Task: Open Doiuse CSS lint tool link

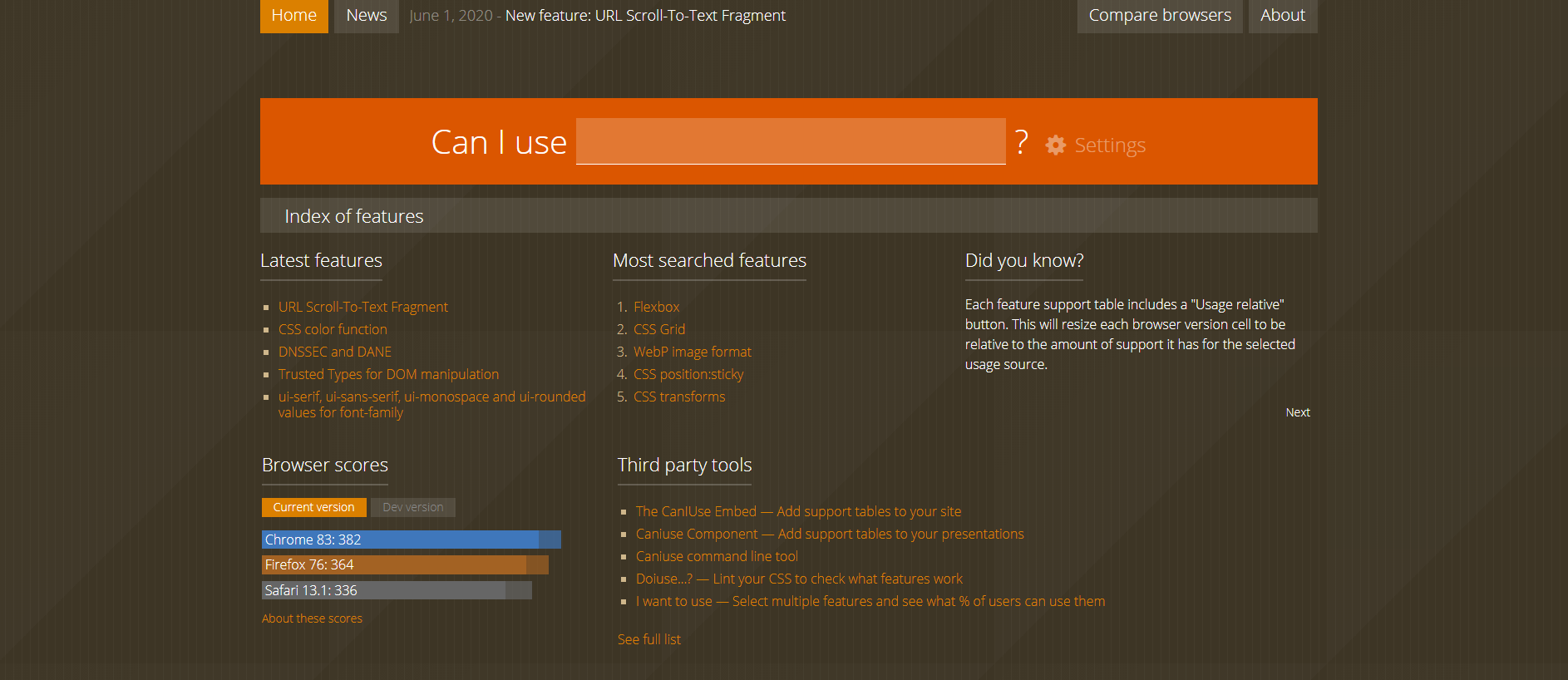Action: (799, 579)
